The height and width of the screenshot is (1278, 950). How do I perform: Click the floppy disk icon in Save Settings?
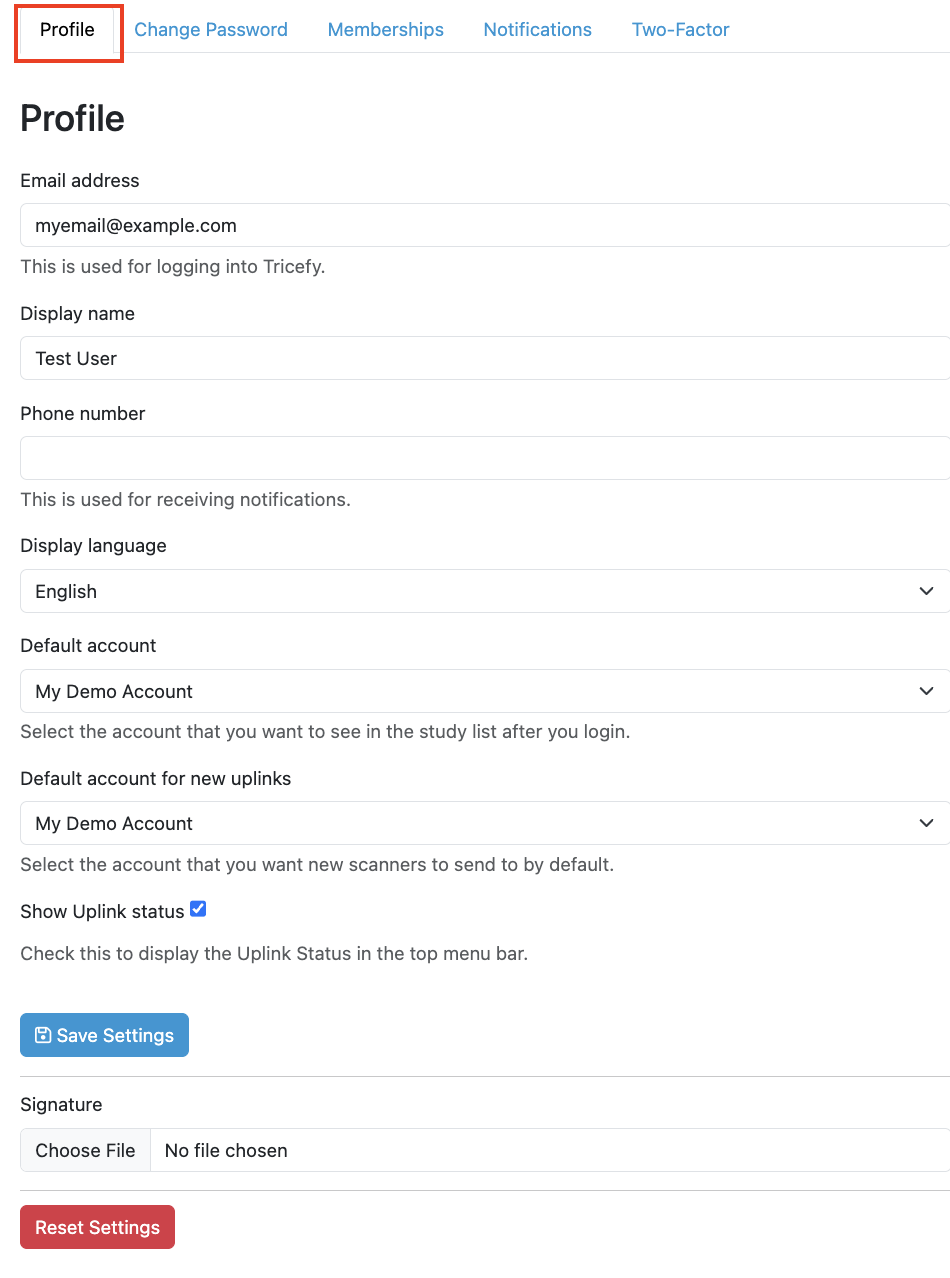(43, 1035)
